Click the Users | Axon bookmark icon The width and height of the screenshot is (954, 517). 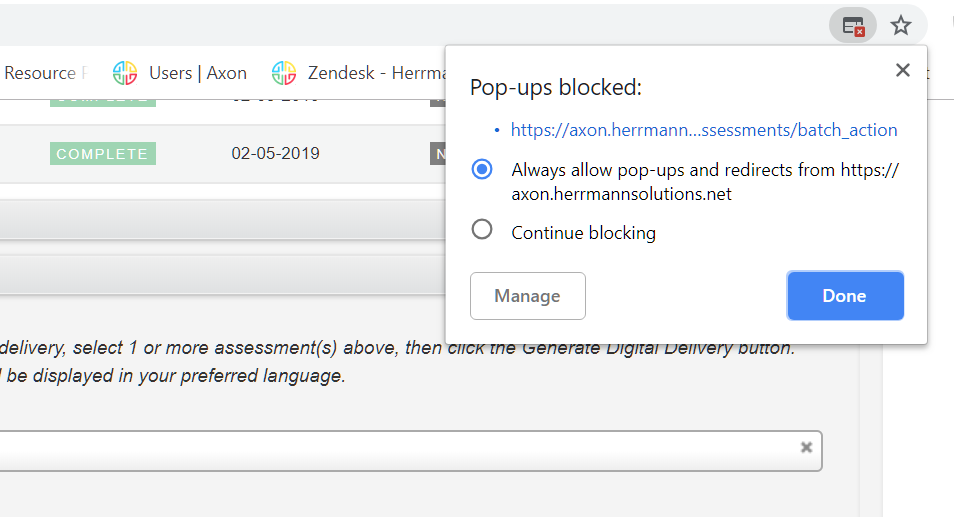coord(125,73)
